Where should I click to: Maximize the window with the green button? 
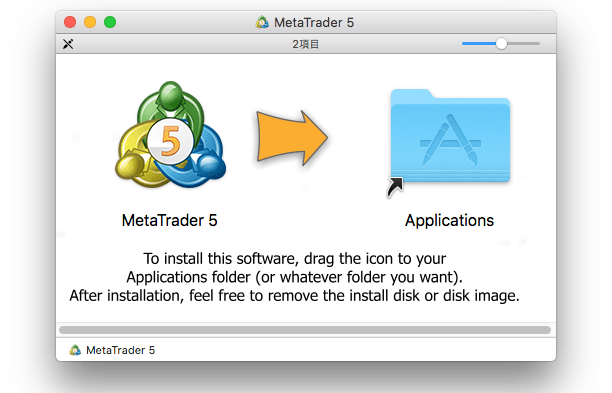(x=110, y=22)
